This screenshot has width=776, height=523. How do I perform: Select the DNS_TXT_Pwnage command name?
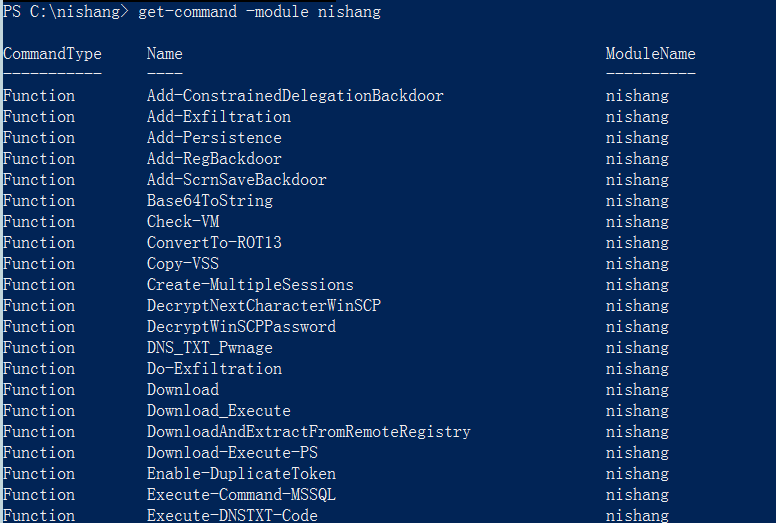pyautogui.click(x=209, y=348)
